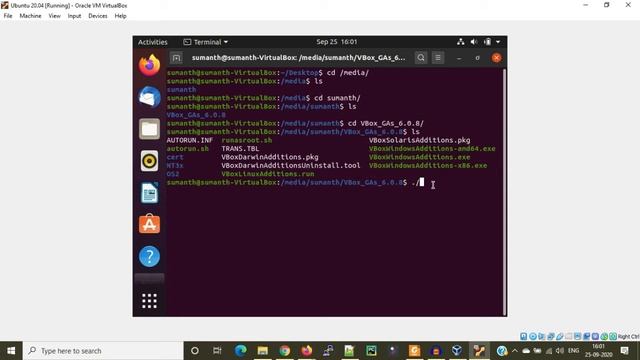The width and height of the screenshot is (640, 360).
Task: Click VBoxLinuxAdditions.run in the listing
Action: [268, 174]
